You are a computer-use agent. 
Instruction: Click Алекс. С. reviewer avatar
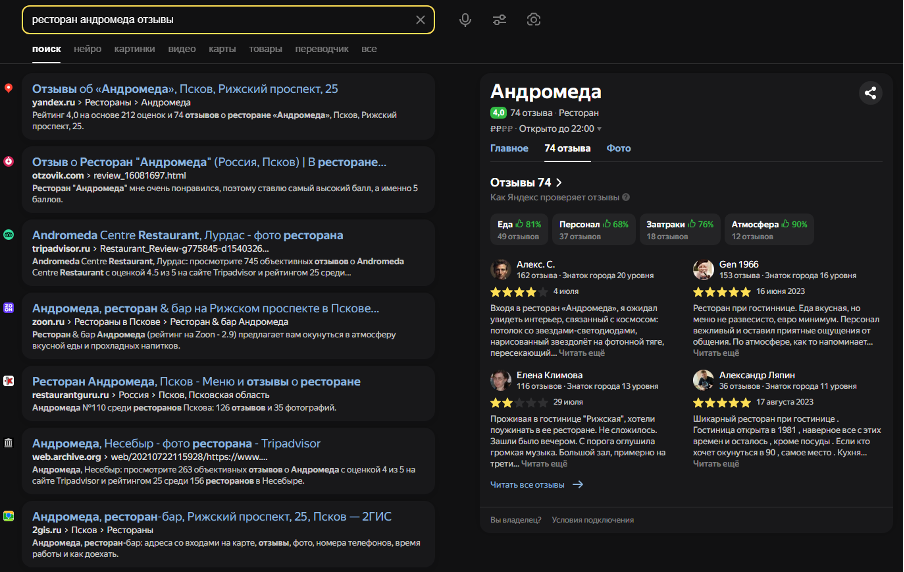pyautogui.click(x=501, y=269)
